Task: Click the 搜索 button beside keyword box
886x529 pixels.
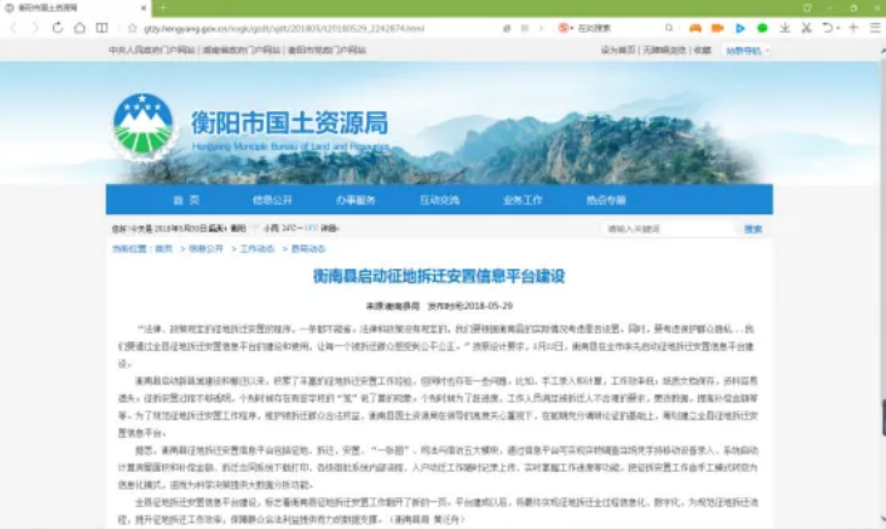Action: (x=753, y=229)
